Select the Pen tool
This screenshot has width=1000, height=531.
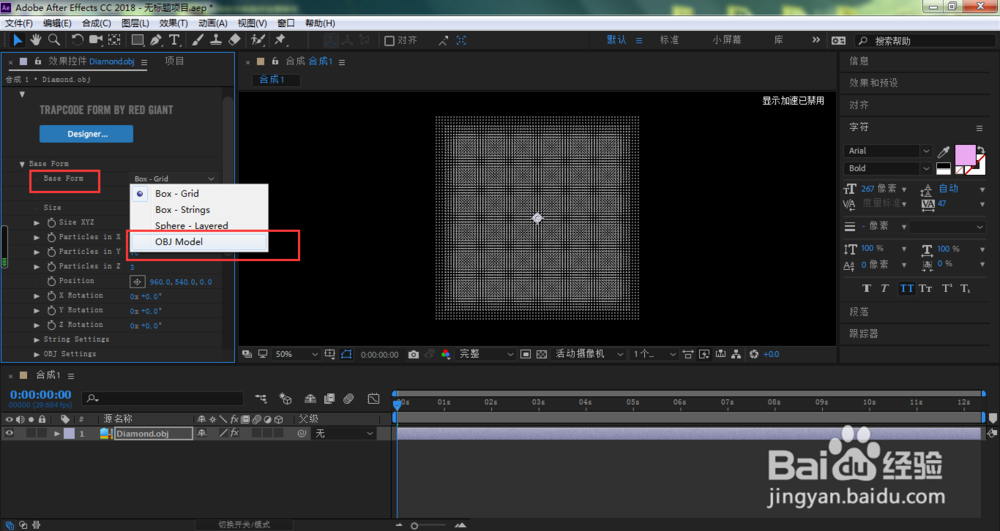point(156,40)
